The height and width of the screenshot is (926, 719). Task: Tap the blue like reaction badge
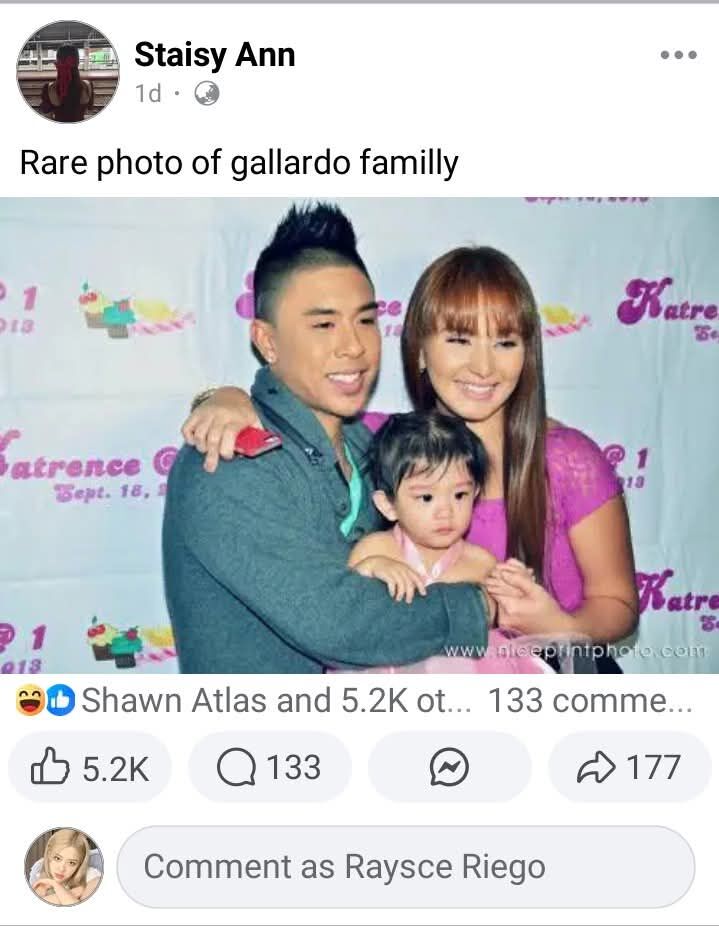click(61, 700)
